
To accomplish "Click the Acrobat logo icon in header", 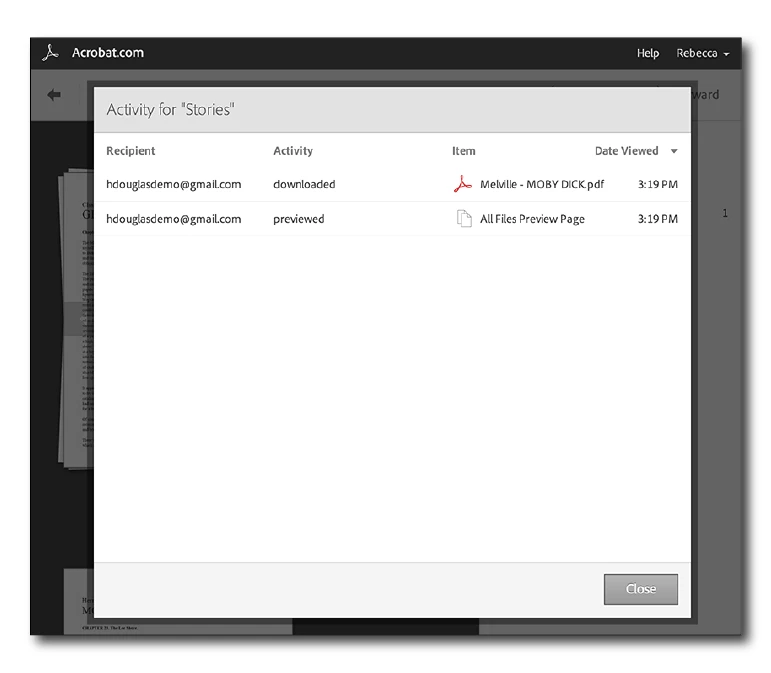I will point(50,53).
